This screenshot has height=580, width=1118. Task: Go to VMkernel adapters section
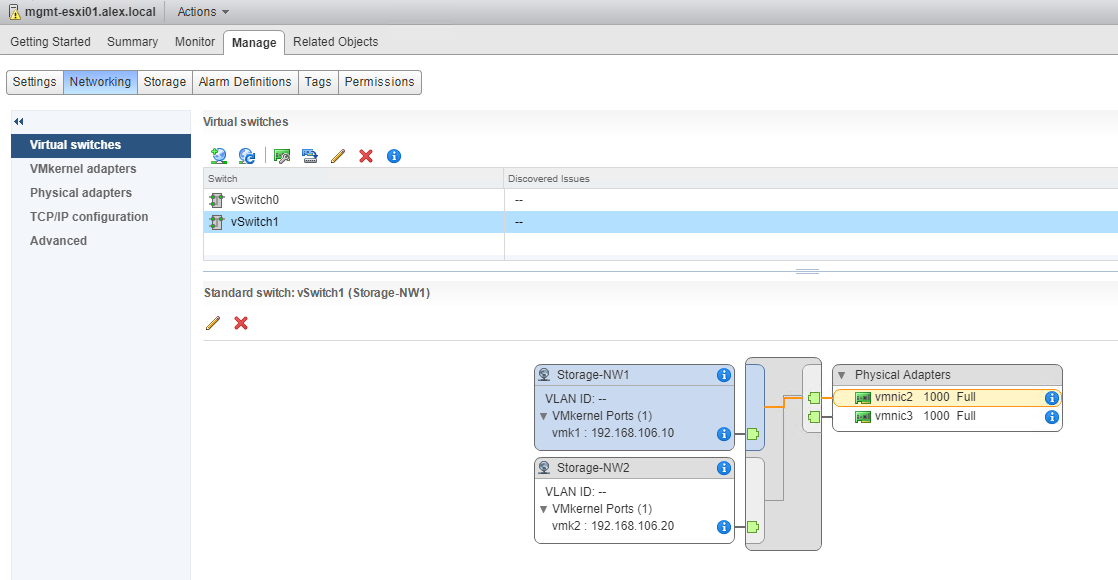[83, 169]
